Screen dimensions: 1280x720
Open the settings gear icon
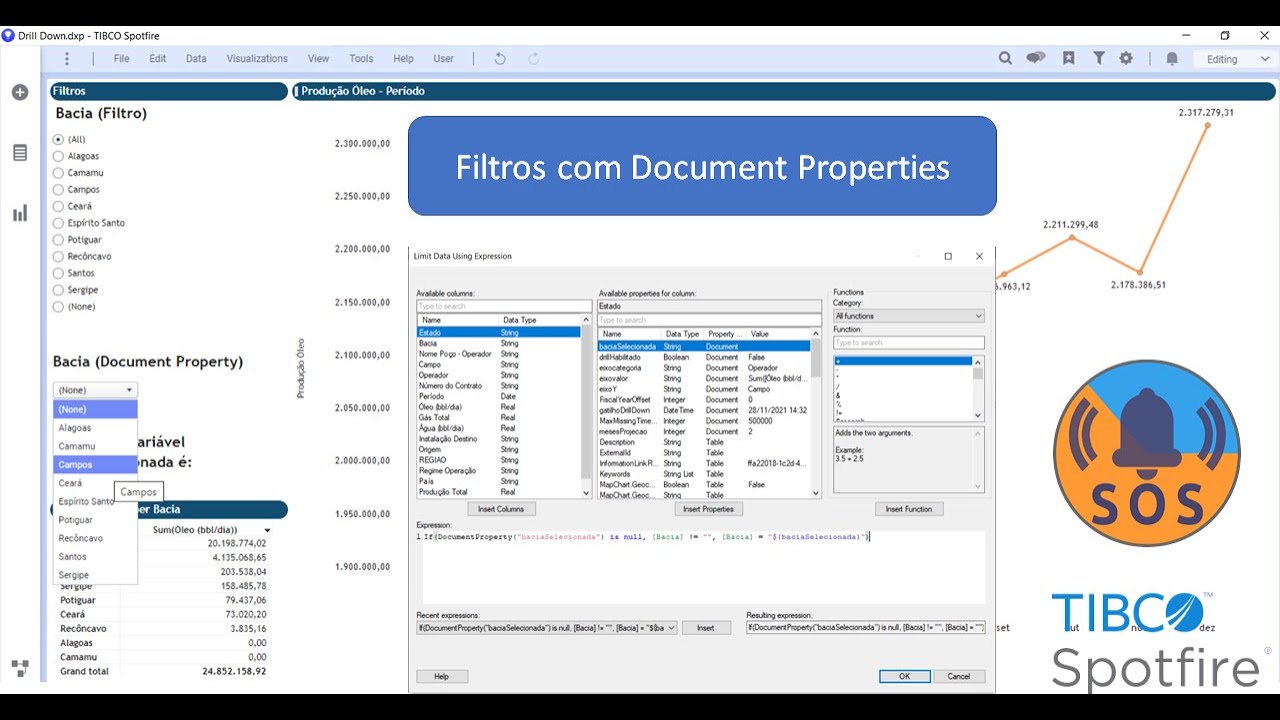[x=1126, y=58]
